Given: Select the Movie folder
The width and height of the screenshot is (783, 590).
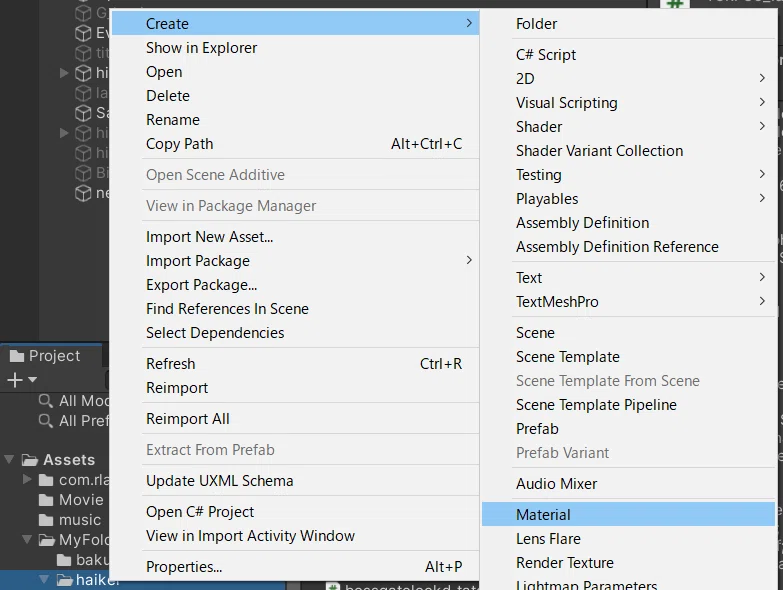Looking at the screenshot, I should click(x=81, y=500).
